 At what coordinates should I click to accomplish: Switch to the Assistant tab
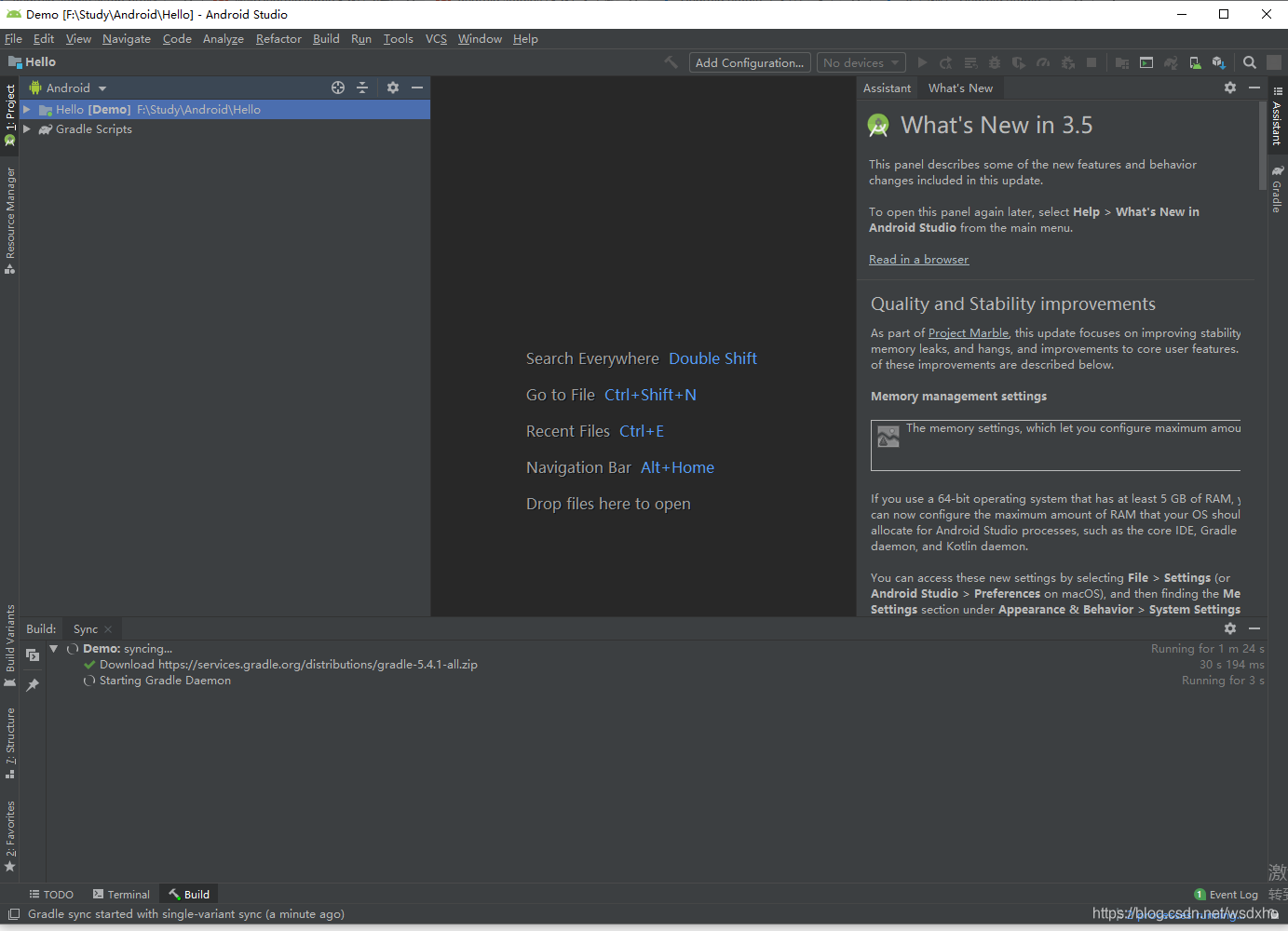tap(887, 88)
